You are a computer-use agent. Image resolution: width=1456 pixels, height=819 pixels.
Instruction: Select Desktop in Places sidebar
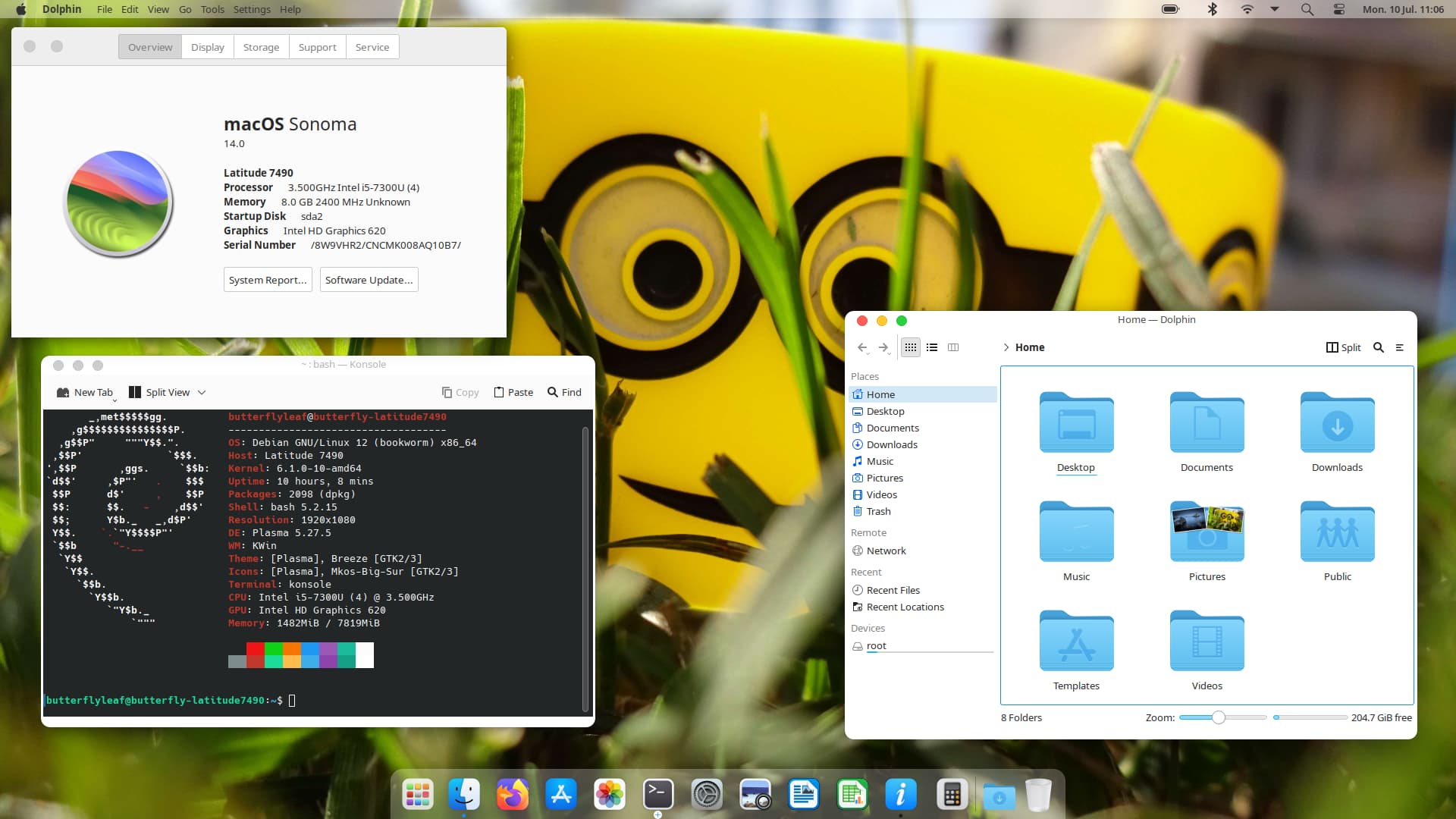[x=922, y=411]
